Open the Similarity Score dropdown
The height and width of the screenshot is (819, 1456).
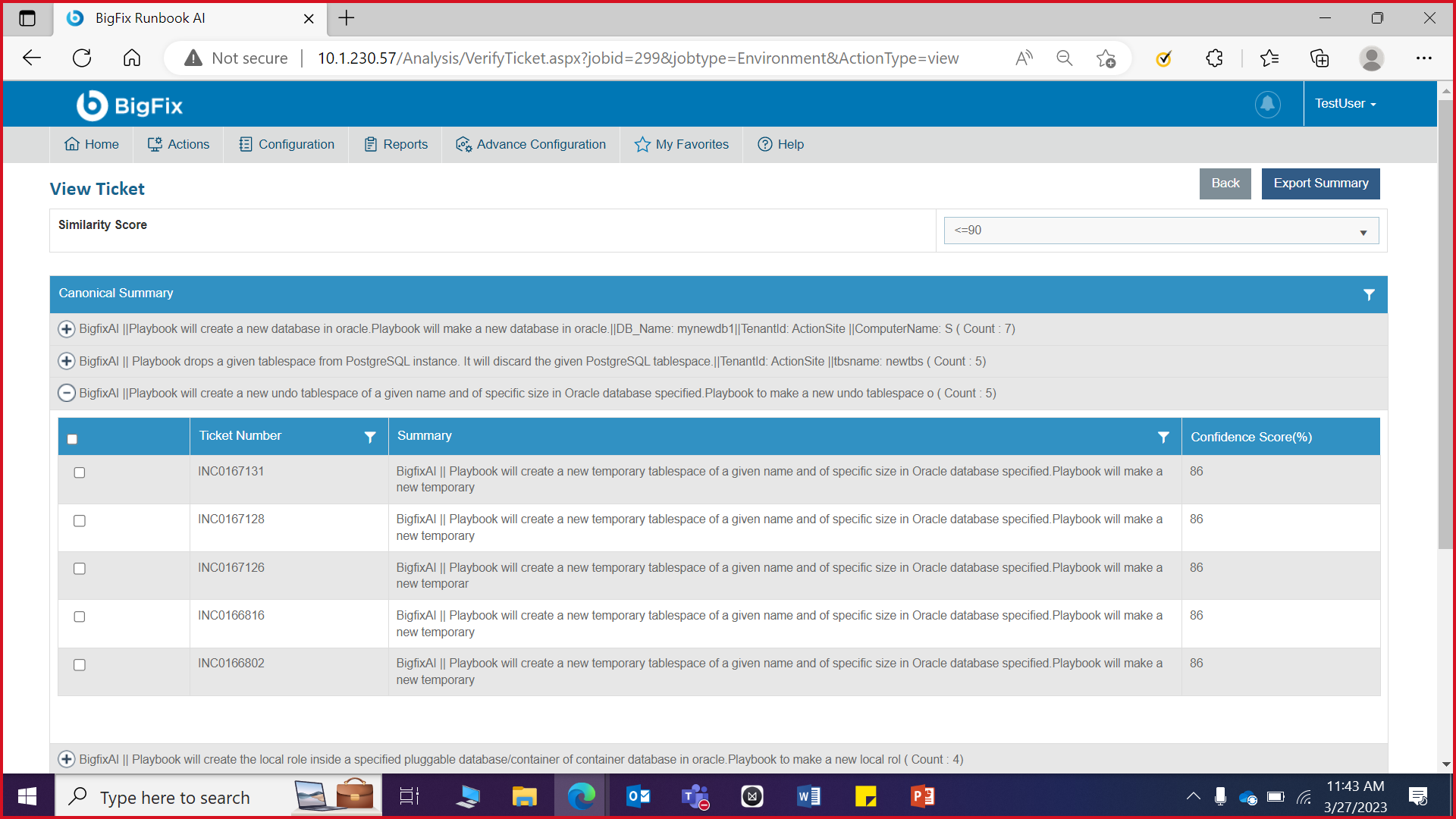1160,231
